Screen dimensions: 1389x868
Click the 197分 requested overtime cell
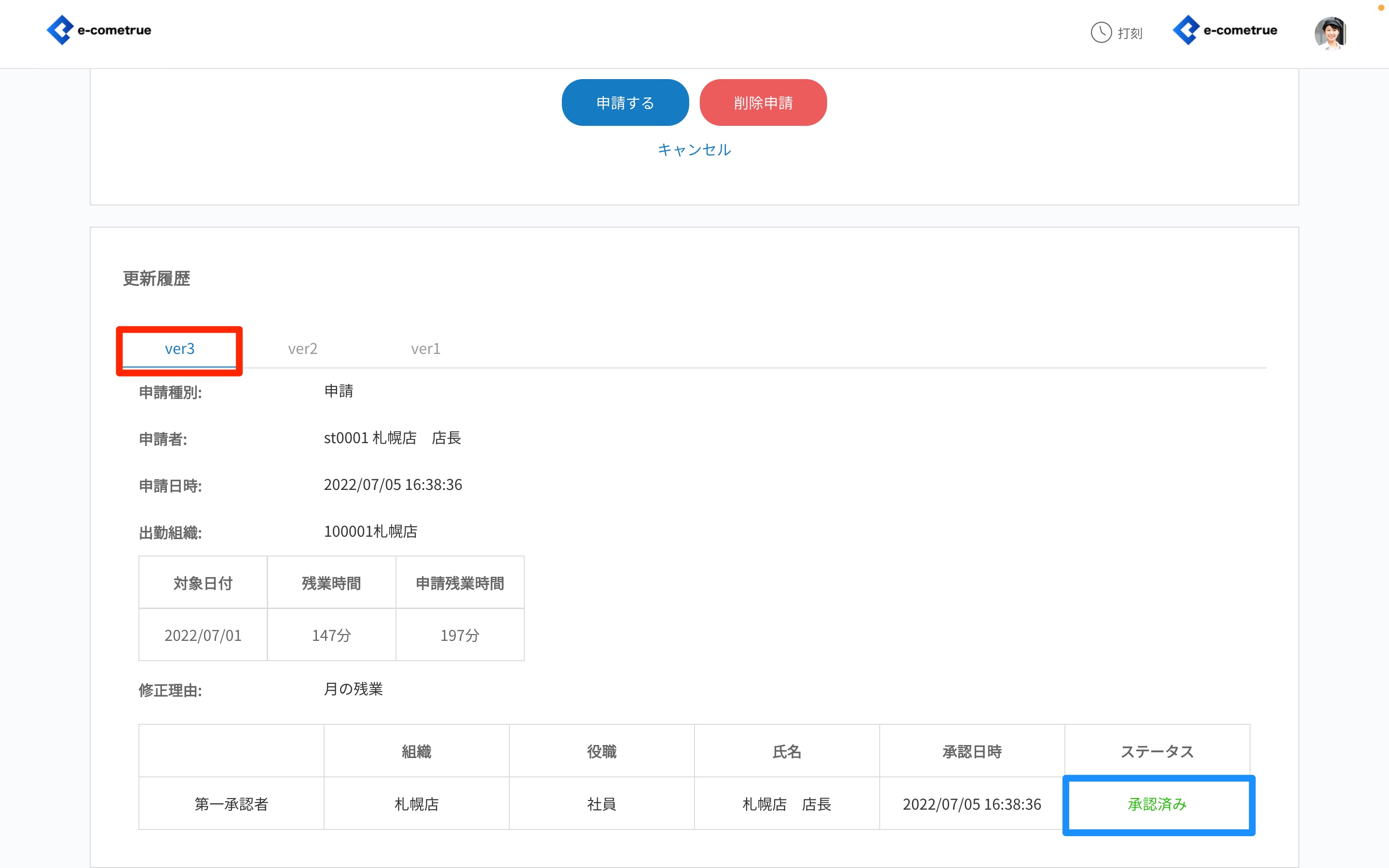(459, 635)
